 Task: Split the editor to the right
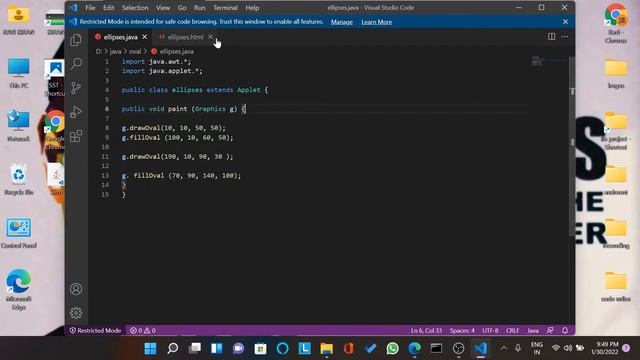click(x=551, y=36)
